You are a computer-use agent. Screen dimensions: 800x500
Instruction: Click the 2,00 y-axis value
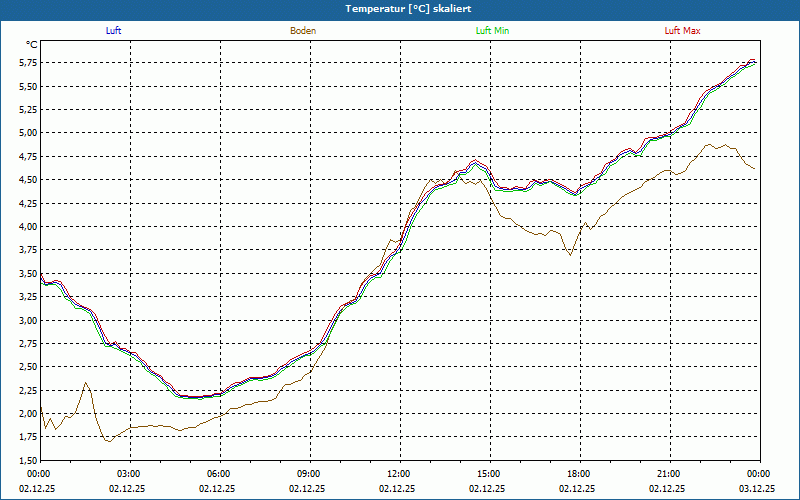point(28,414)
